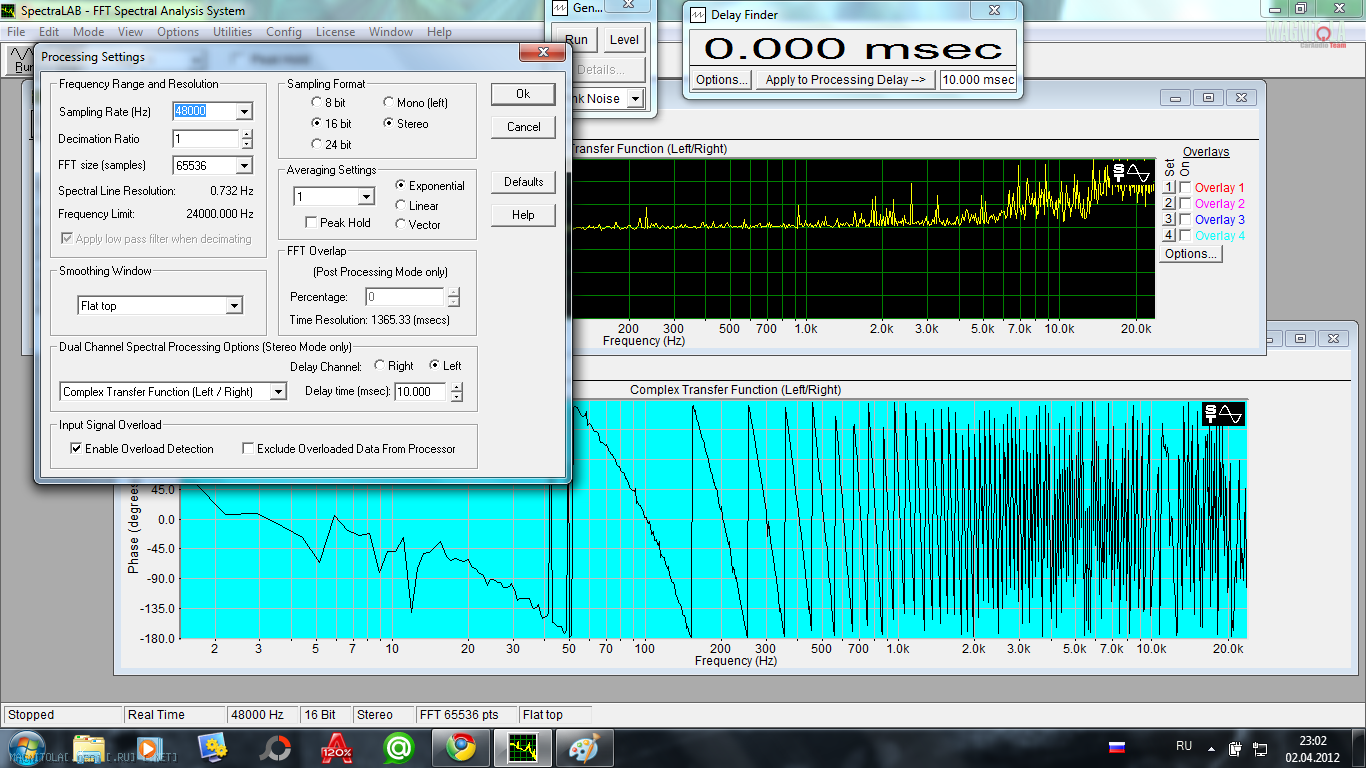The height and width of the screenshot is (768, 1366).
Task: Turn on Overlay 1 checkbox
Action: point(1185,188)
